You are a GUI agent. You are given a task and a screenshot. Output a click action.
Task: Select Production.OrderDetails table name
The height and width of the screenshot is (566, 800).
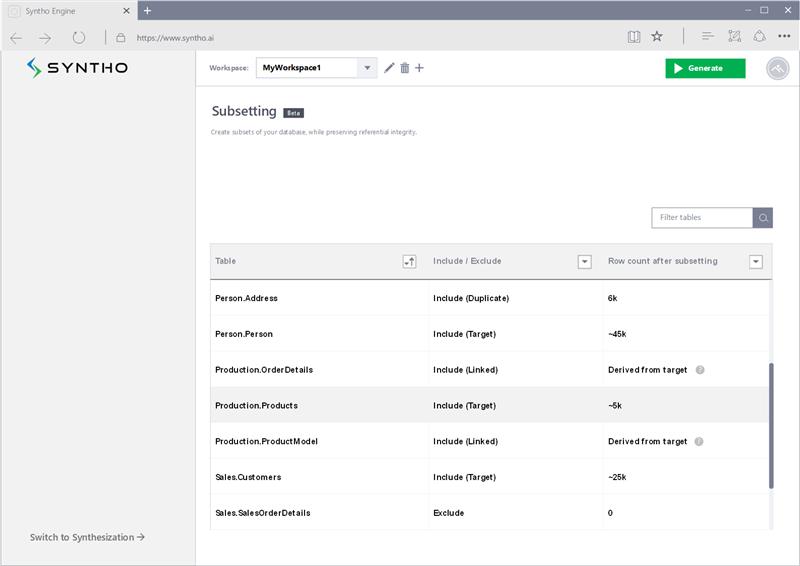pos(264,370)
